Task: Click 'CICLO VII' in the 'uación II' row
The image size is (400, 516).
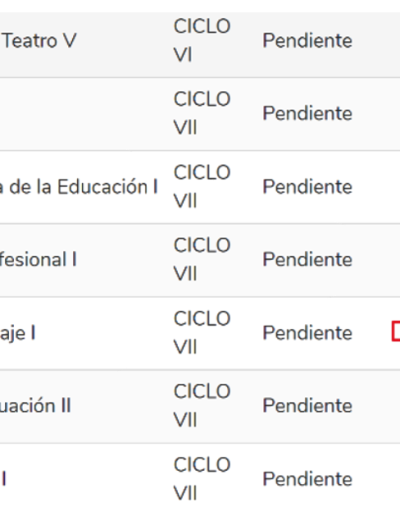Action: 202,405
